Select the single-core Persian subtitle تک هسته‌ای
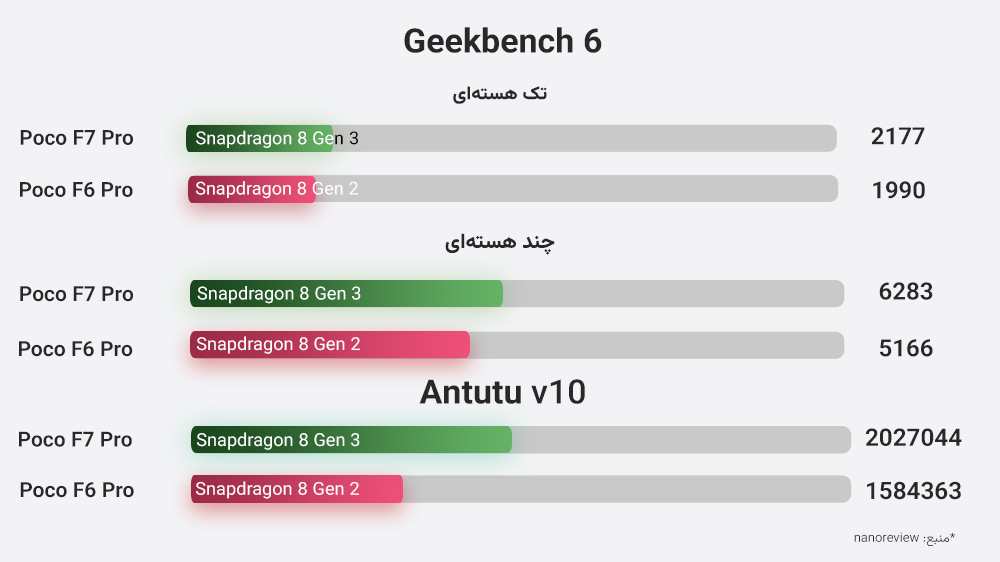Image resolution: width=1000 pixels, height=562 pixels. (499, 93)
